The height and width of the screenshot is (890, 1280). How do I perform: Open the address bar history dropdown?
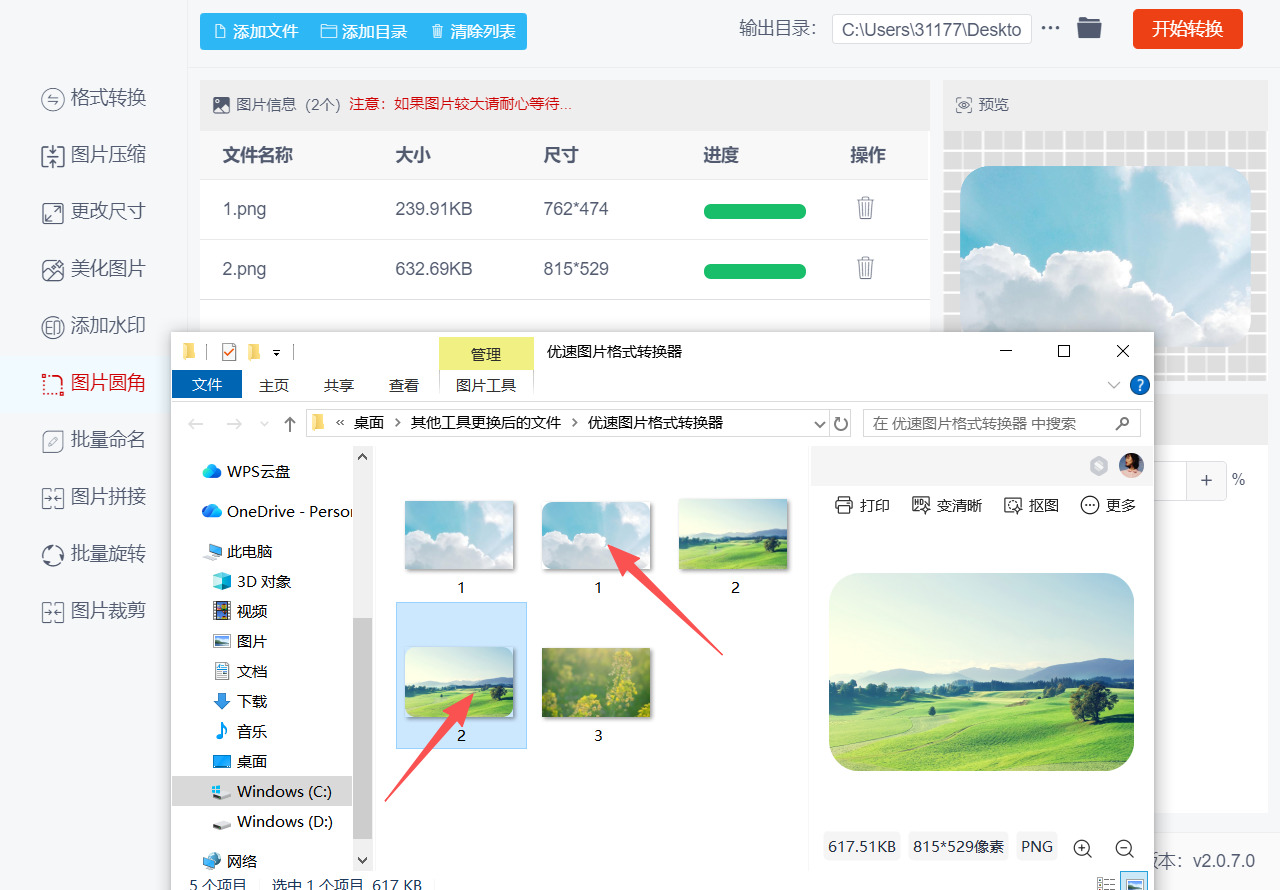pyautogui.click(x=820, y=424)
